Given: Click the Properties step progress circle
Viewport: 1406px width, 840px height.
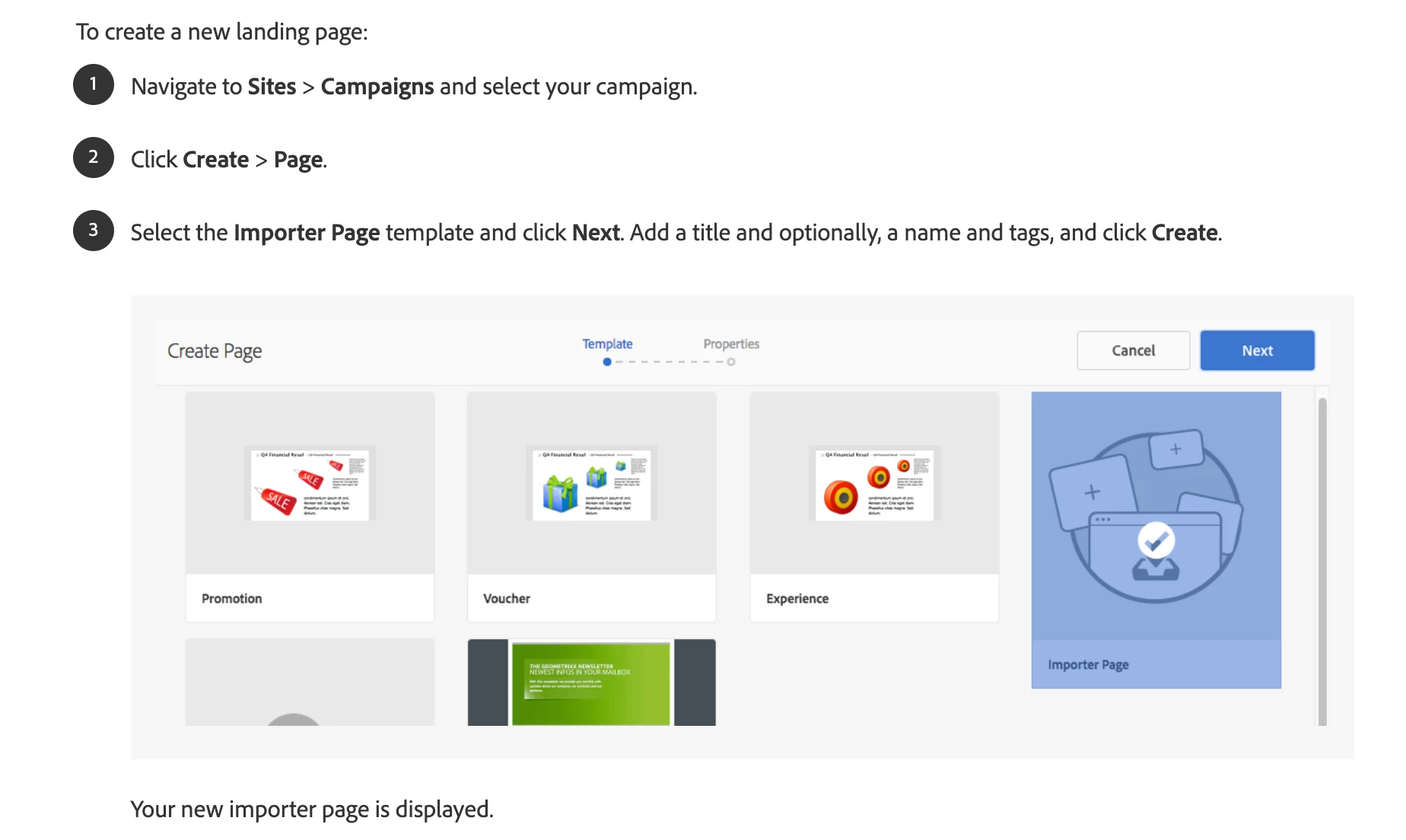Looking at the screenshot, I should (731, 362).
